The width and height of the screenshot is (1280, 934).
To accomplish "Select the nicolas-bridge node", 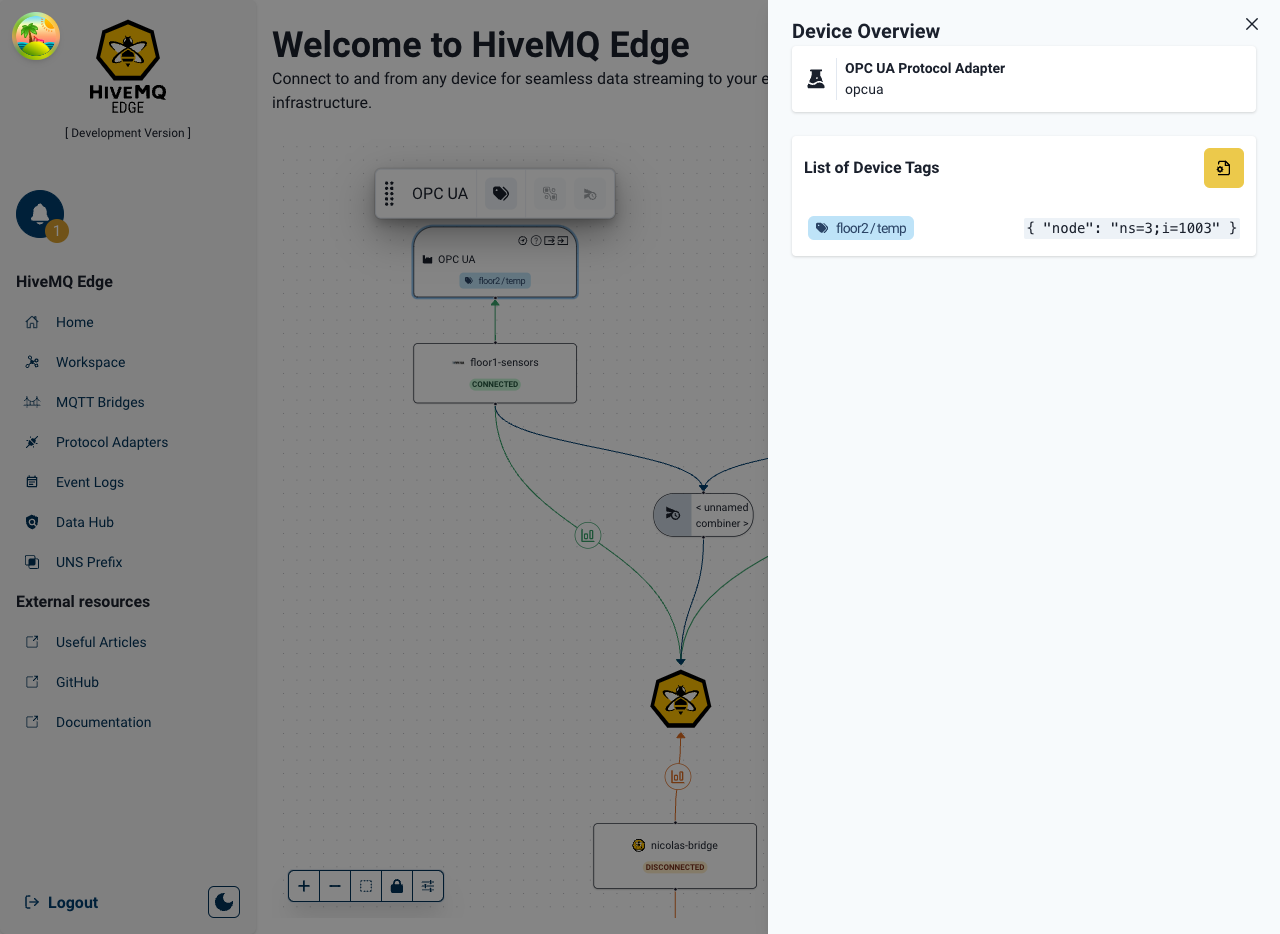I will [675, 856].
